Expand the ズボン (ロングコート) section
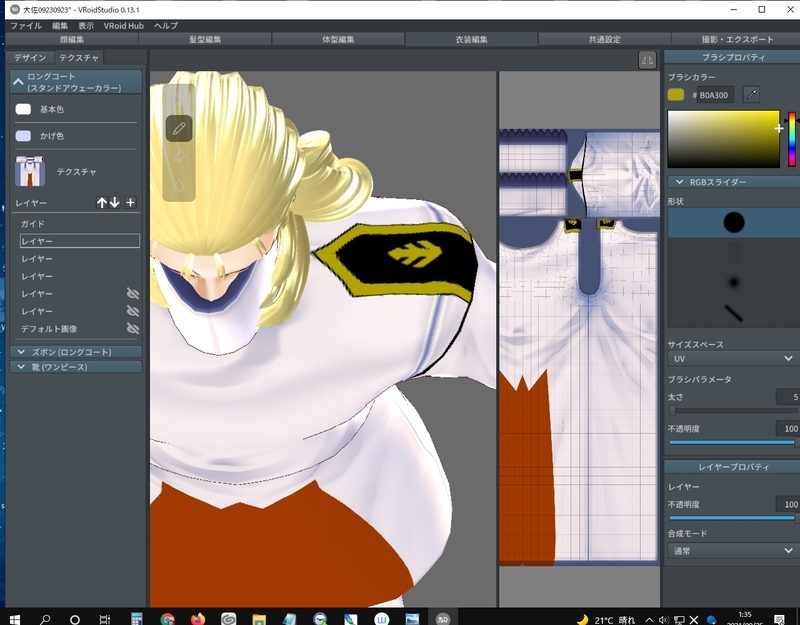Image resolution: width=800 pixels, height=625 pixels. point(76,352)
